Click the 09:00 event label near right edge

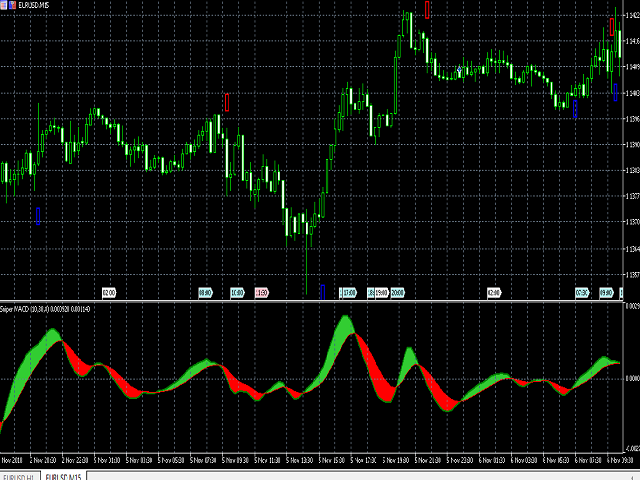605,292
